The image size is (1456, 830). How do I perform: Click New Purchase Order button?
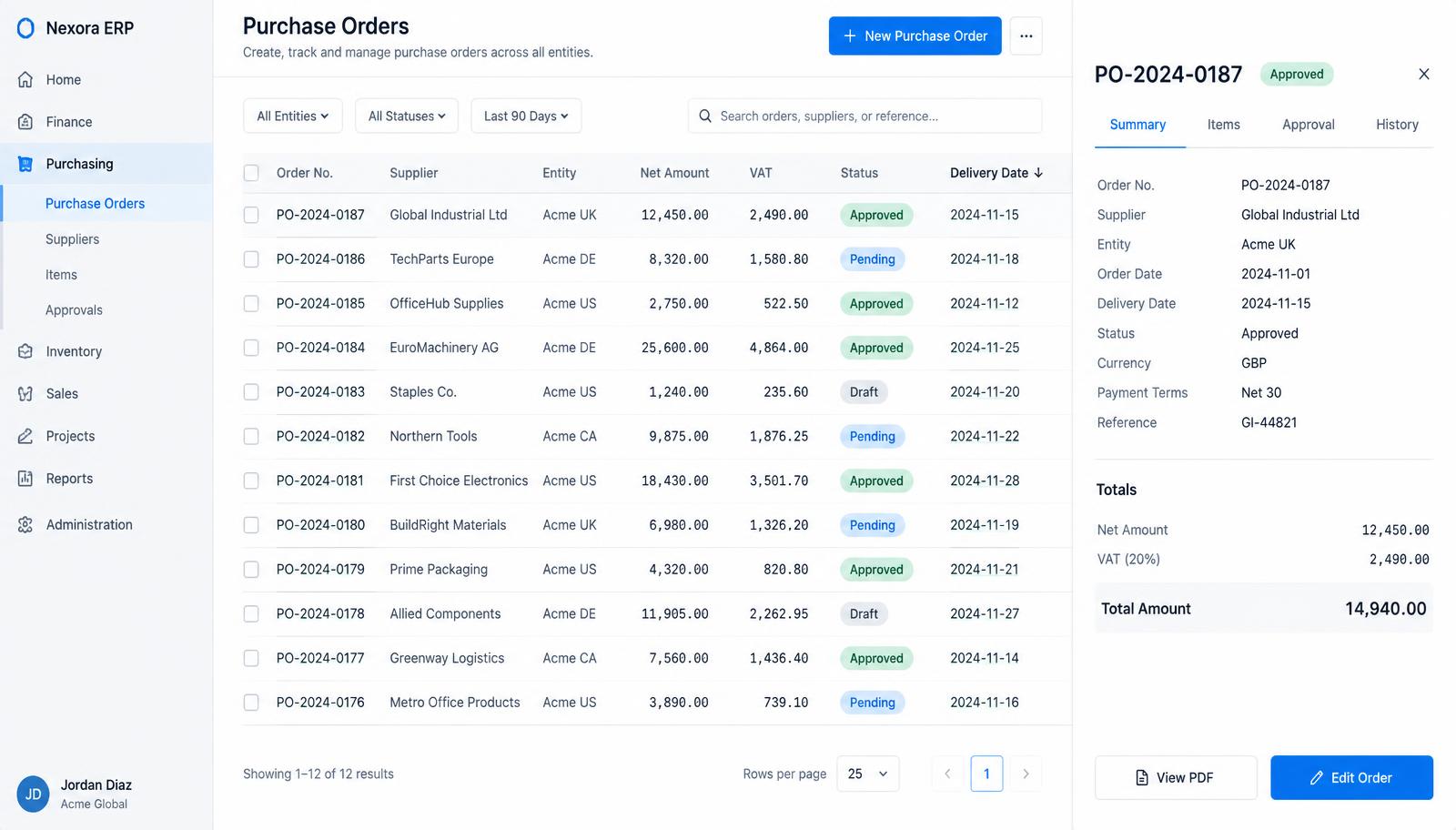pyautogui.click(x=915, y=36)
